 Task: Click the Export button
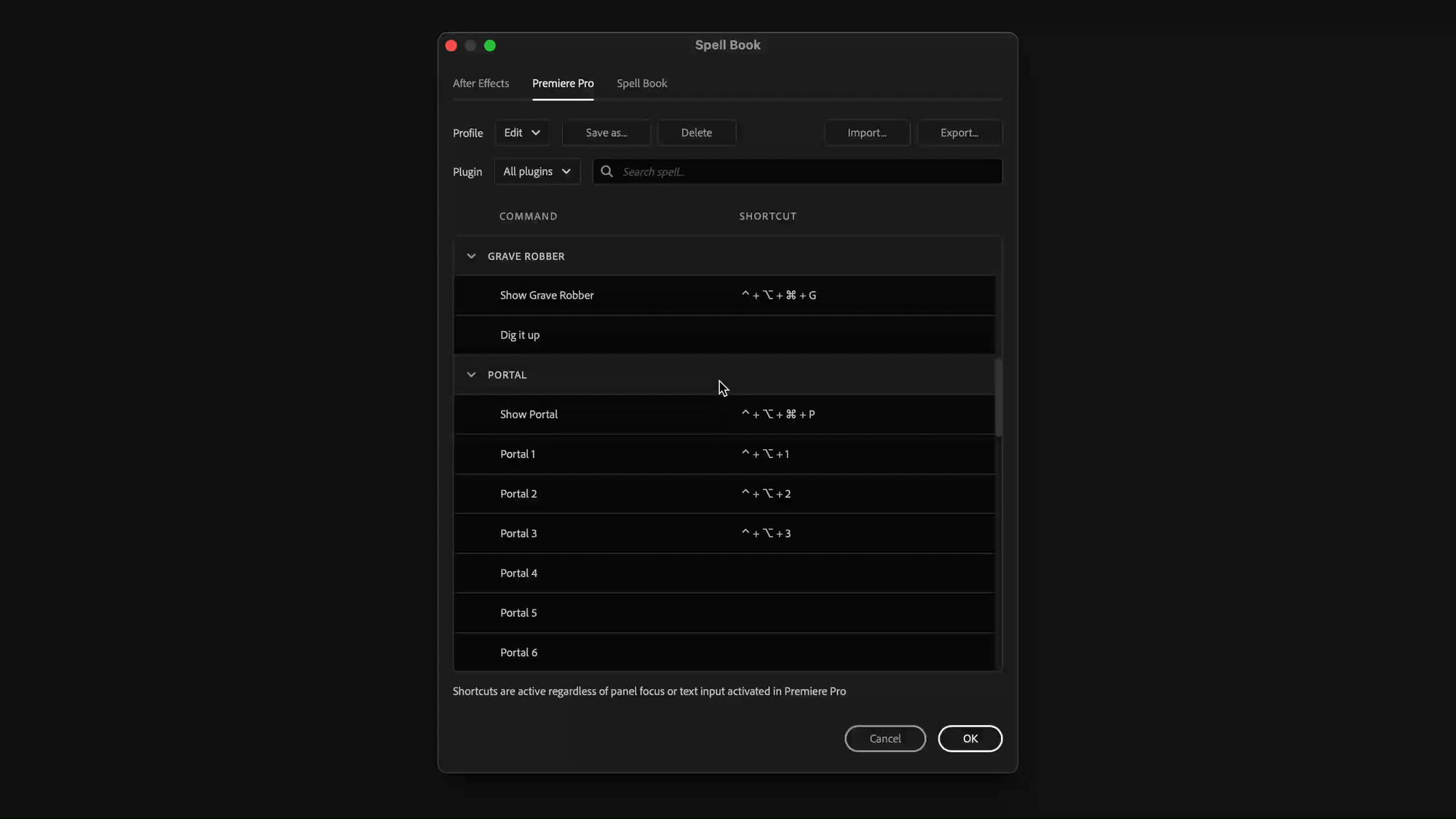[x=959, y=132]
